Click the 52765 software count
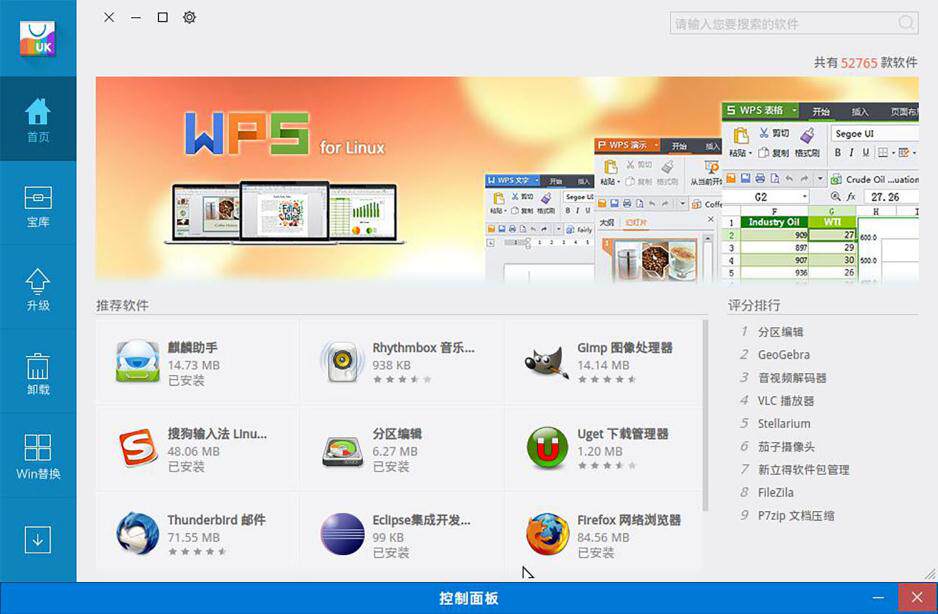 [x=859, y=63]
